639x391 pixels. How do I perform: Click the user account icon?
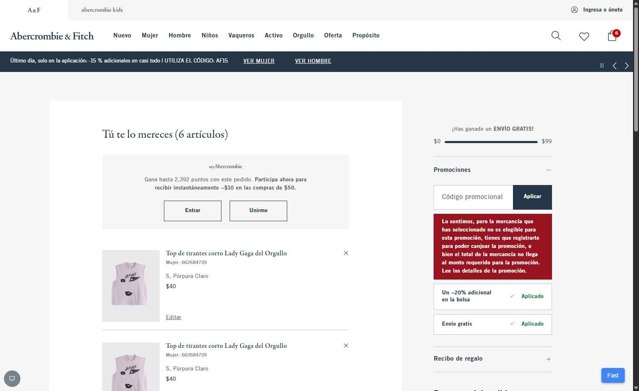574,10
